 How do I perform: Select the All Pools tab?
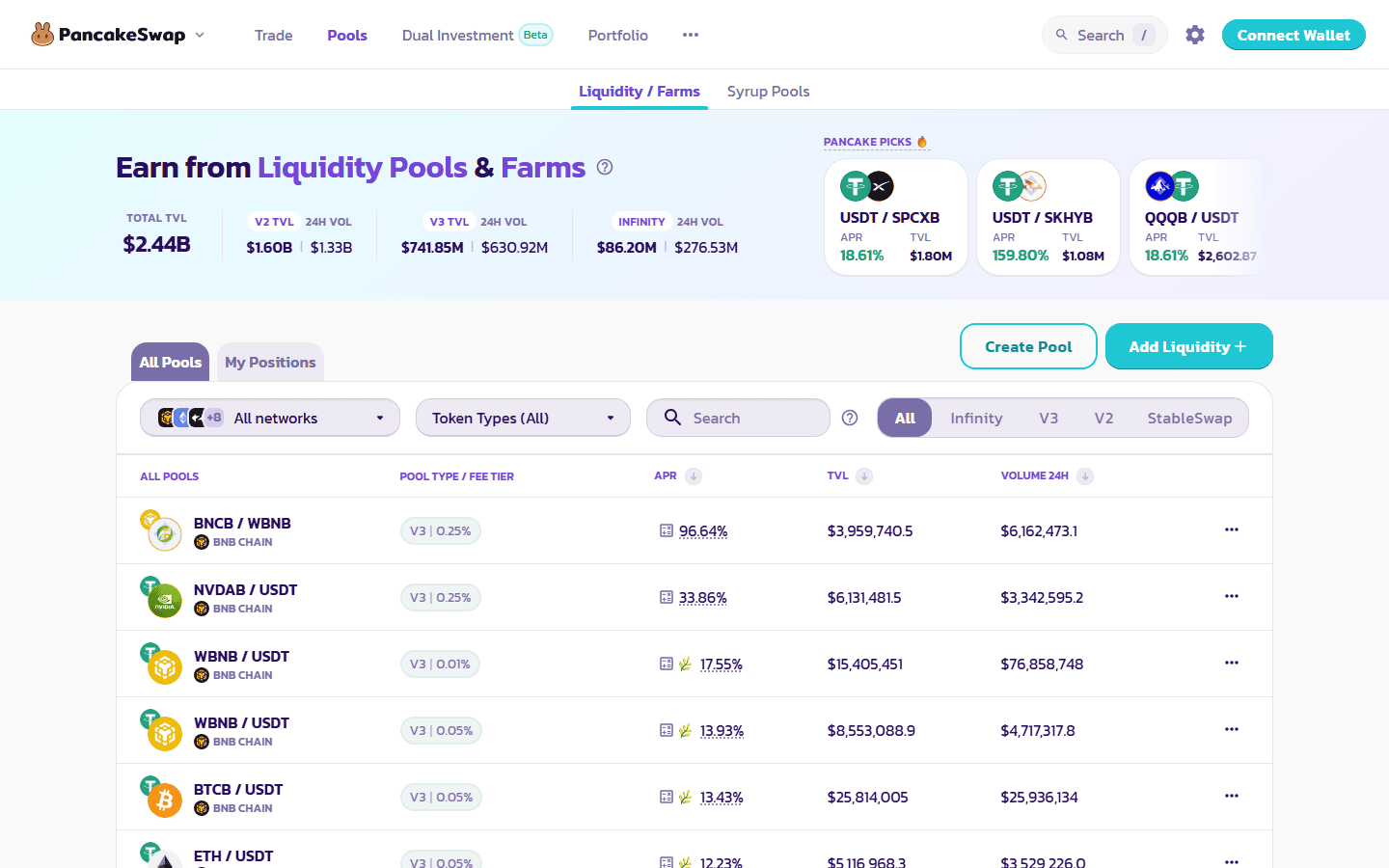(171, 363)
